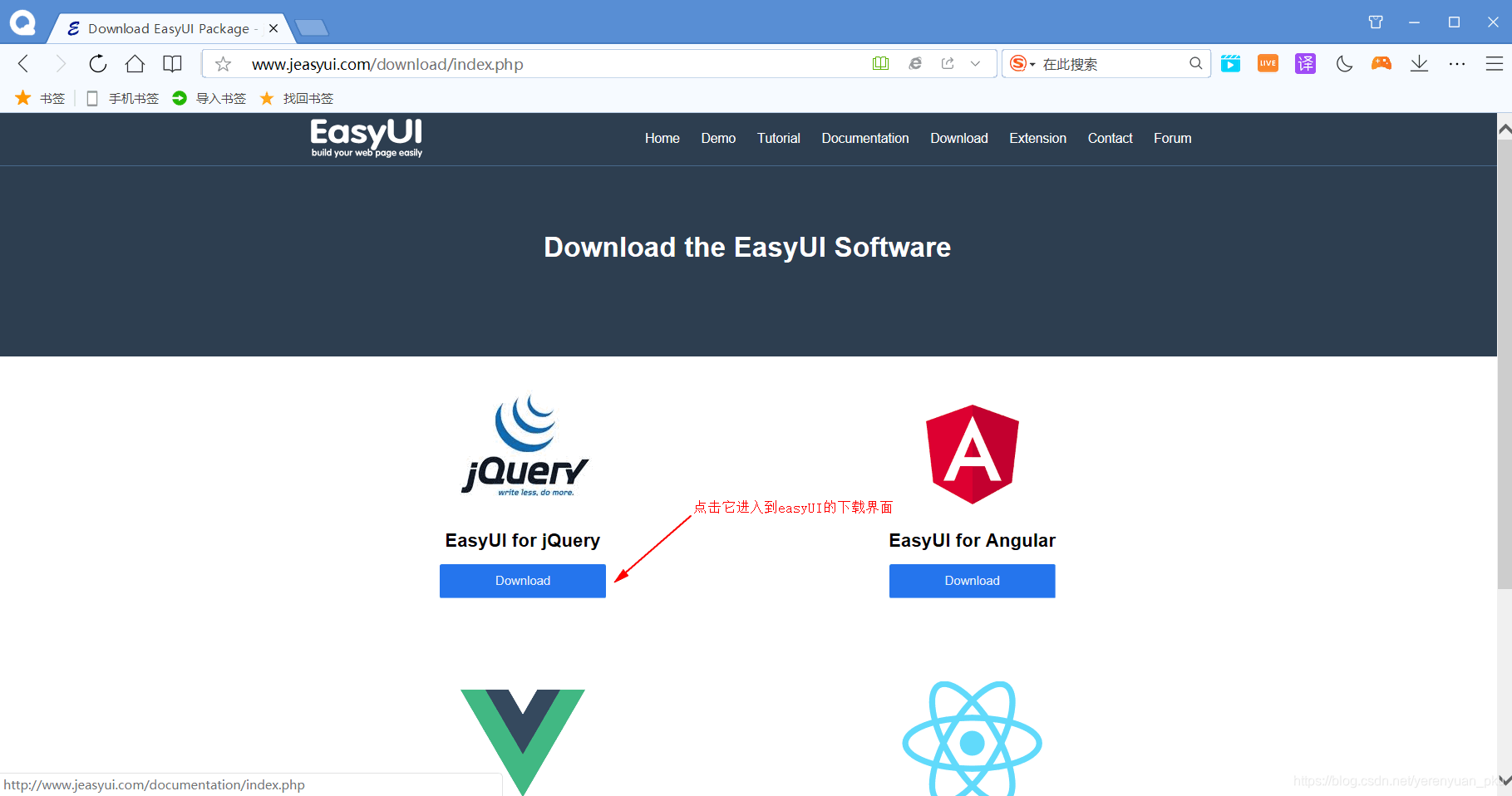Click the search magnifier icon
1512x796 pixels.
[1196, 63]
